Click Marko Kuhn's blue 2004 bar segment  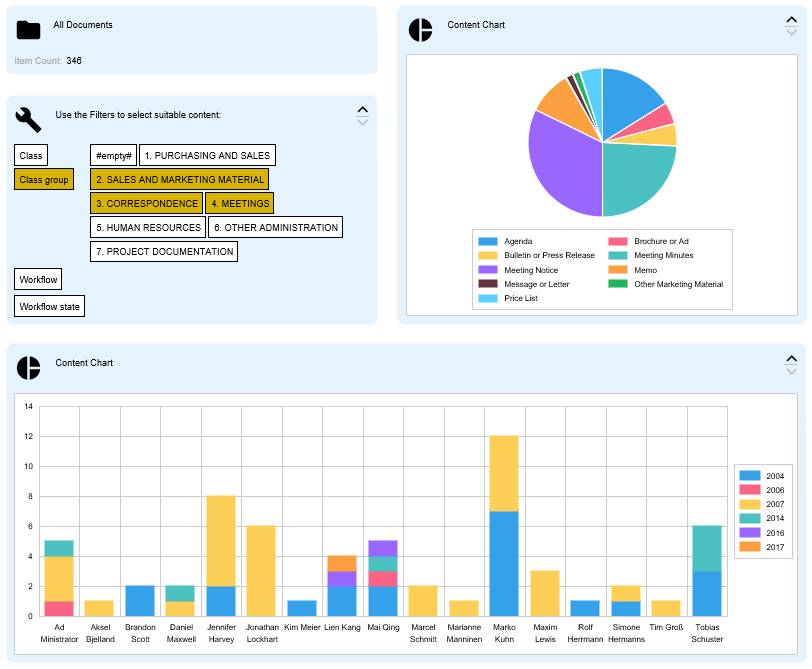(x=504, y=563)
